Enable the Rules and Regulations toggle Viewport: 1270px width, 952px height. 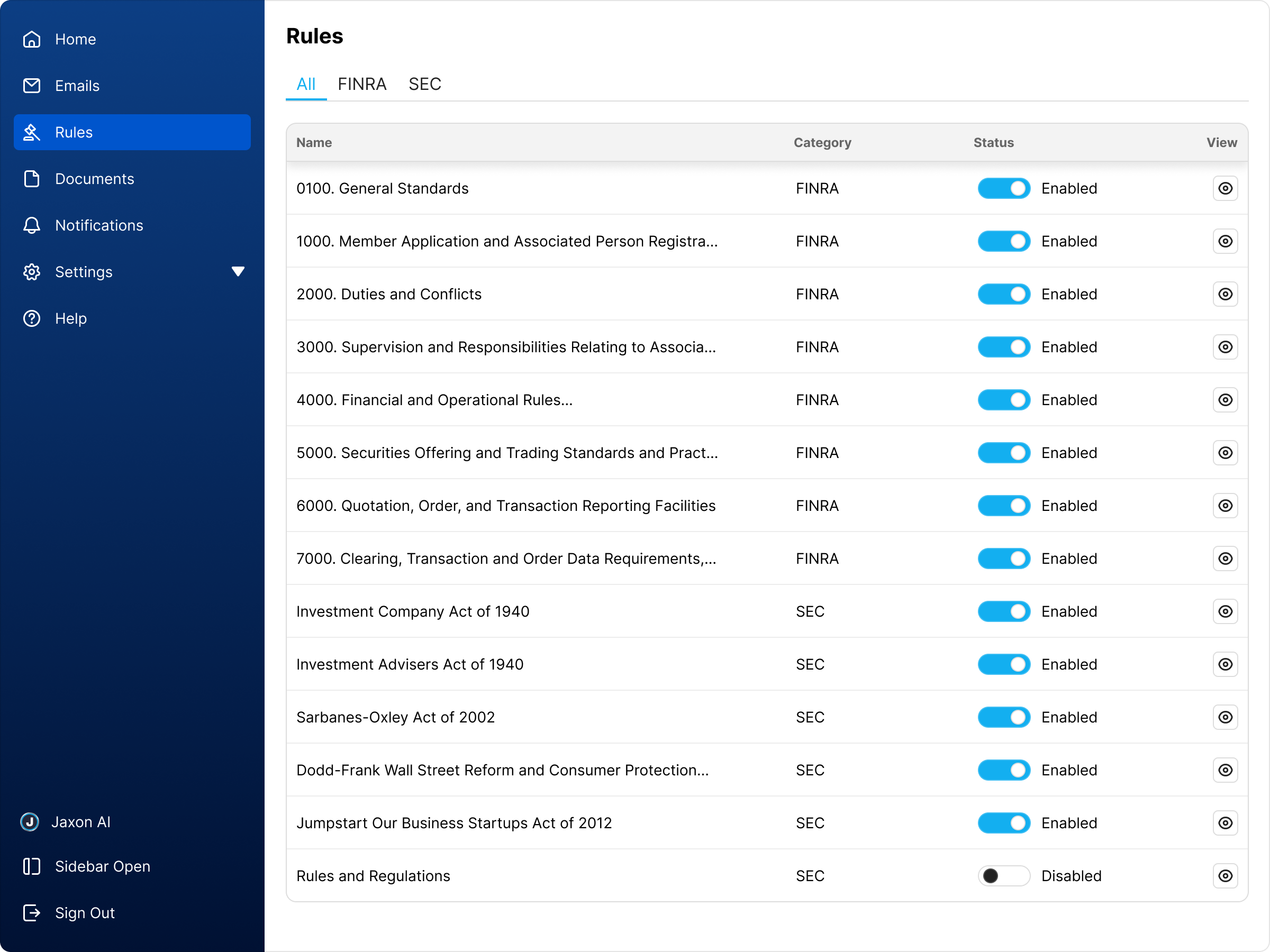coord(1004,876)
